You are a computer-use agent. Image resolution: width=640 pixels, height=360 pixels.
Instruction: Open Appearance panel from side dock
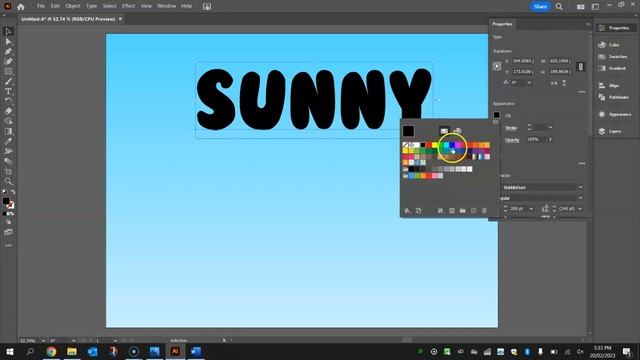(615, 114)
